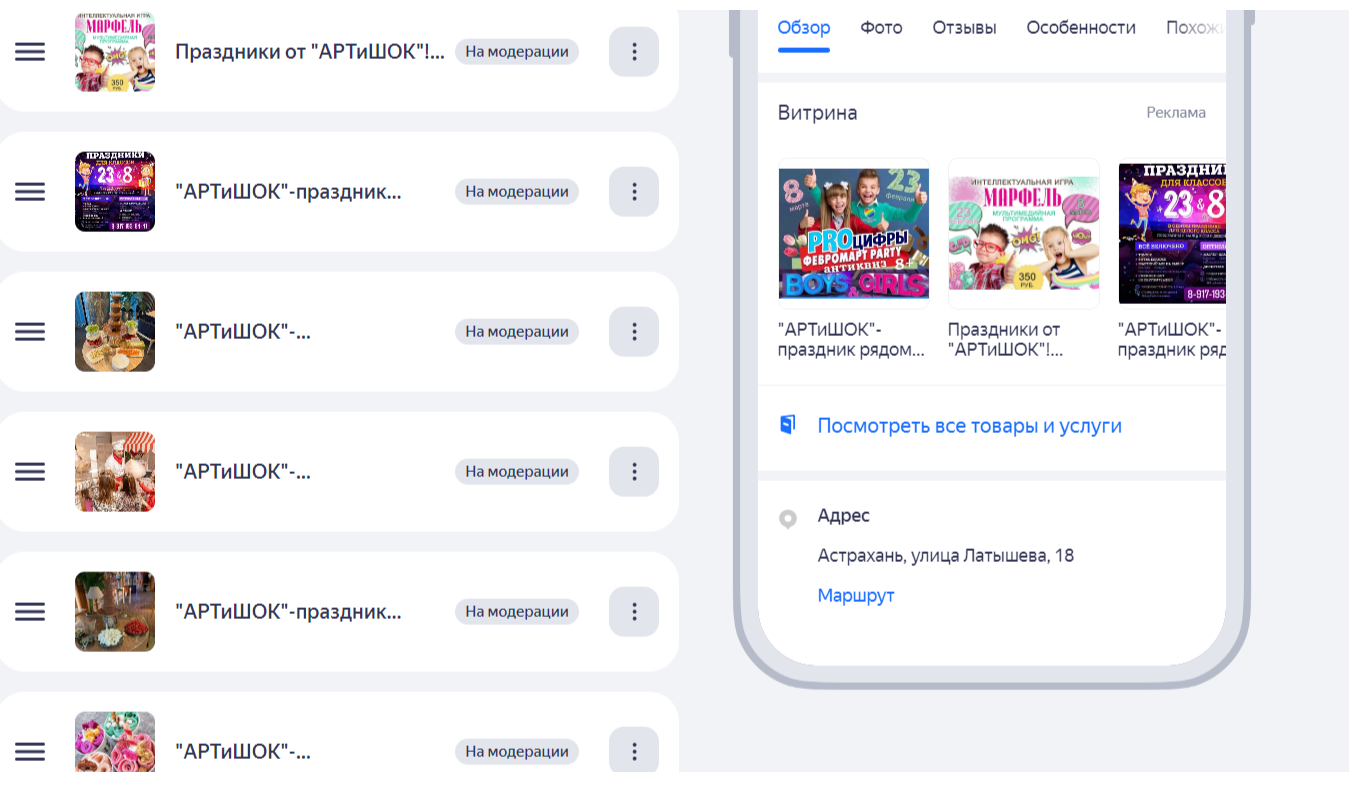The width and height of the screenshot is (1349, 794).
Task: Click the catalog icon beside "Посмотреть все товары"
Action: [x=788, y=425]
